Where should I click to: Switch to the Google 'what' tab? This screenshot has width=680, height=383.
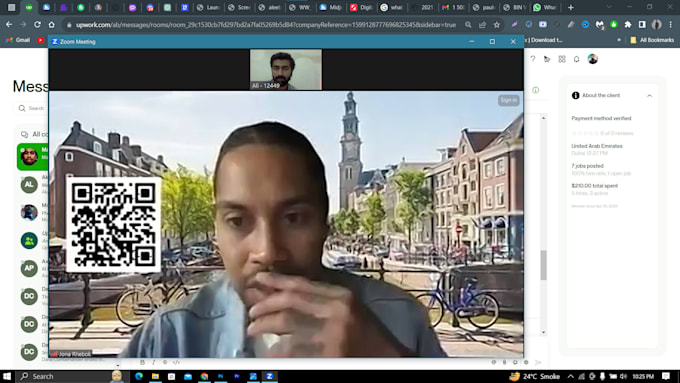coord(391,7)
